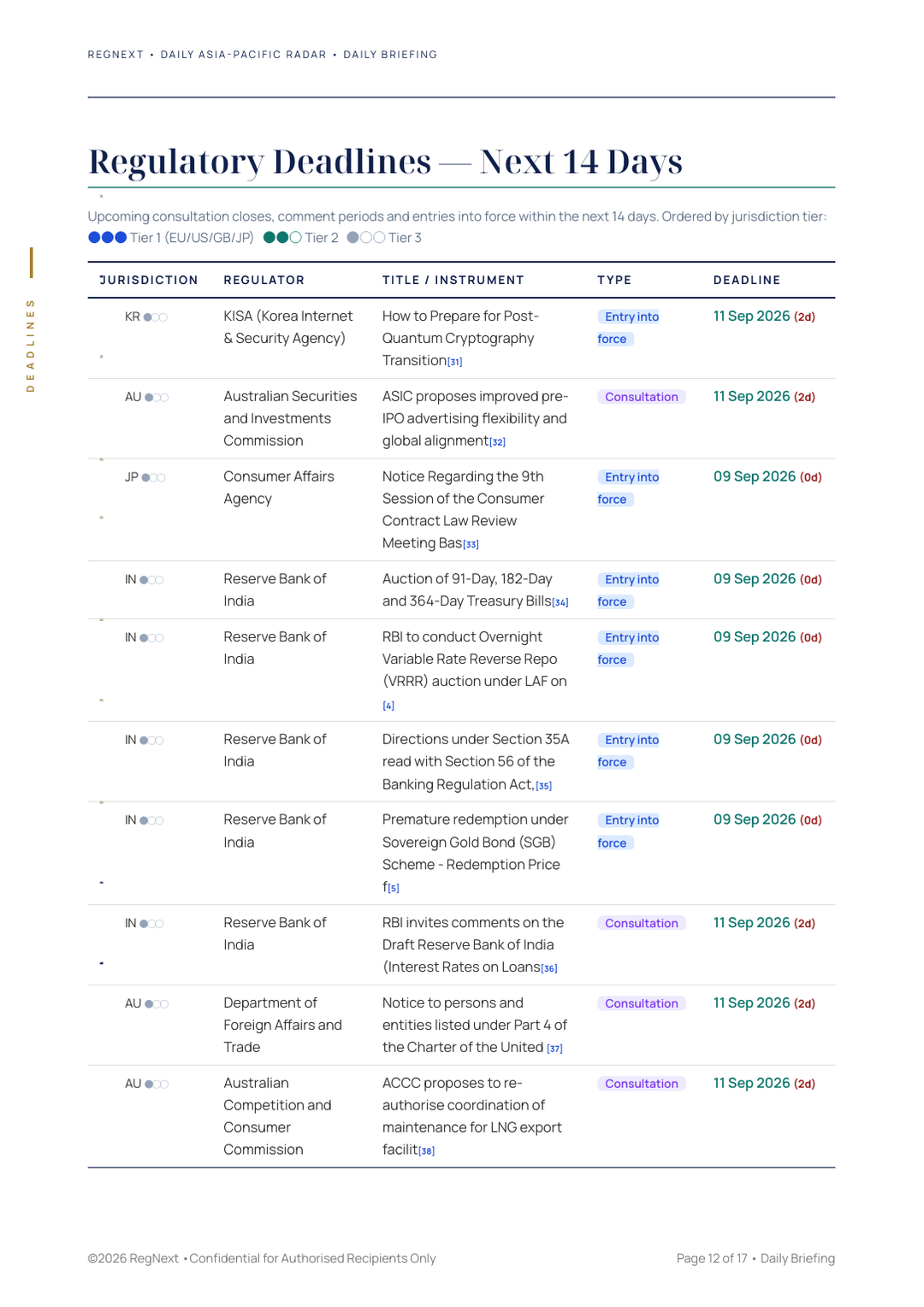Click 11 Sep 2026 deadline in KISA row
Viewport: 924px width, 1307px height.
[x=764, y=316]
